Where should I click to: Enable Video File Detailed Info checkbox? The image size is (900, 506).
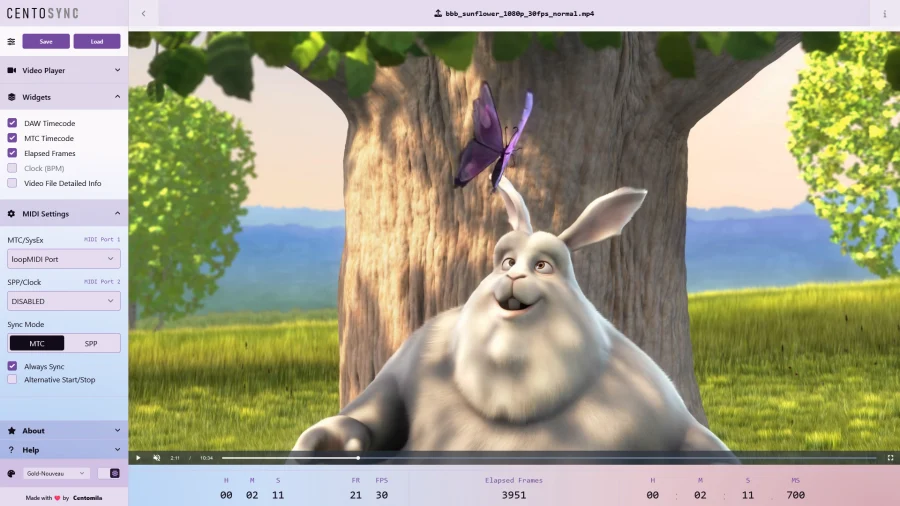12,183
